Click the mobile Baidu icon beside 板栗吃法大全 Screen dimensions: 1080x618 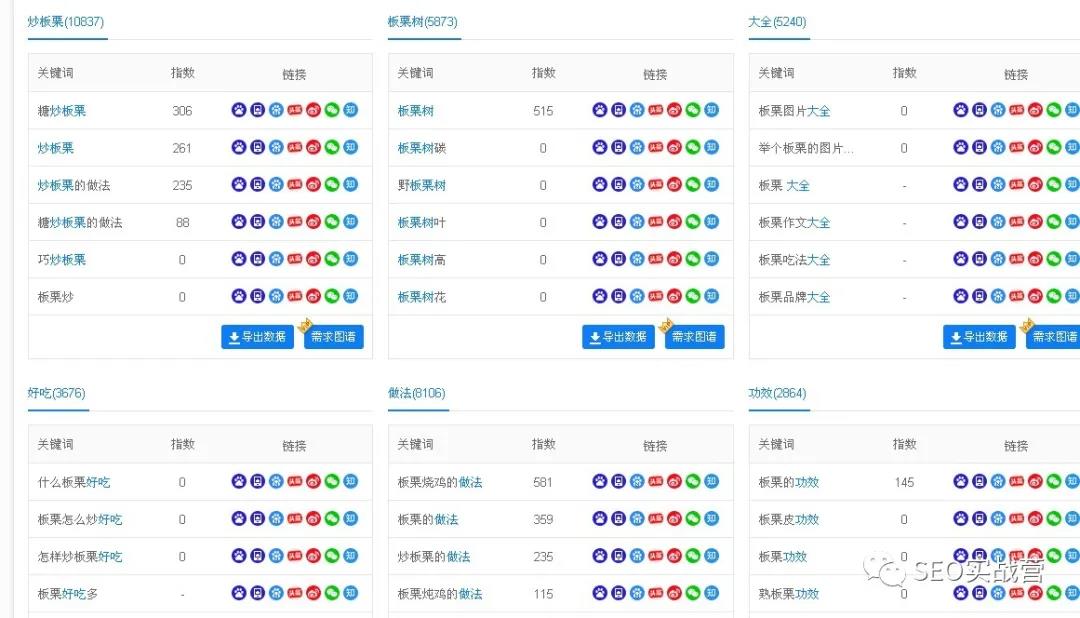click(977, 259)
